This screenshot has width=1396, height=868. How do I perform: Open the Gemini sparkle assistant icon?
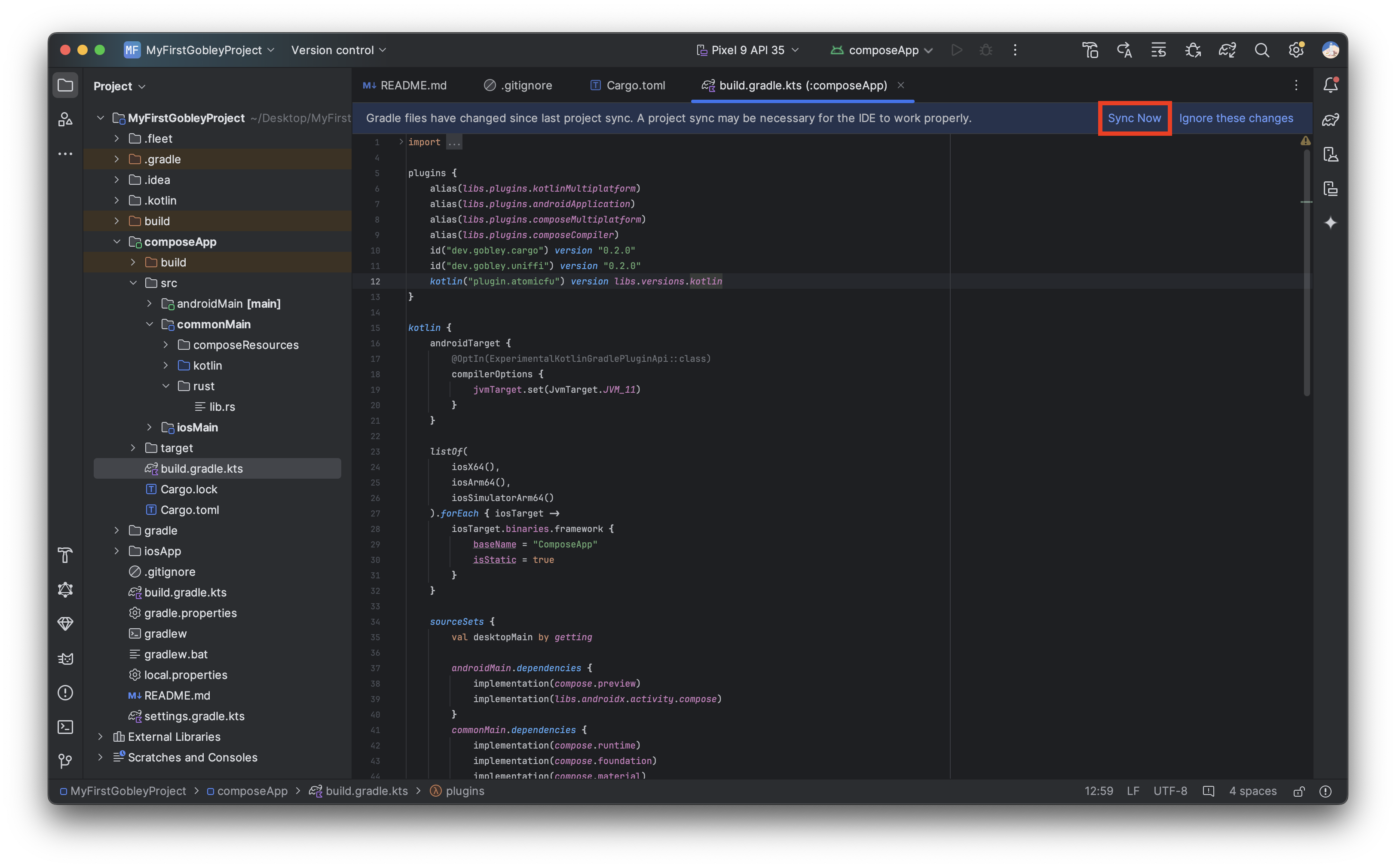tap(1331, 223)
